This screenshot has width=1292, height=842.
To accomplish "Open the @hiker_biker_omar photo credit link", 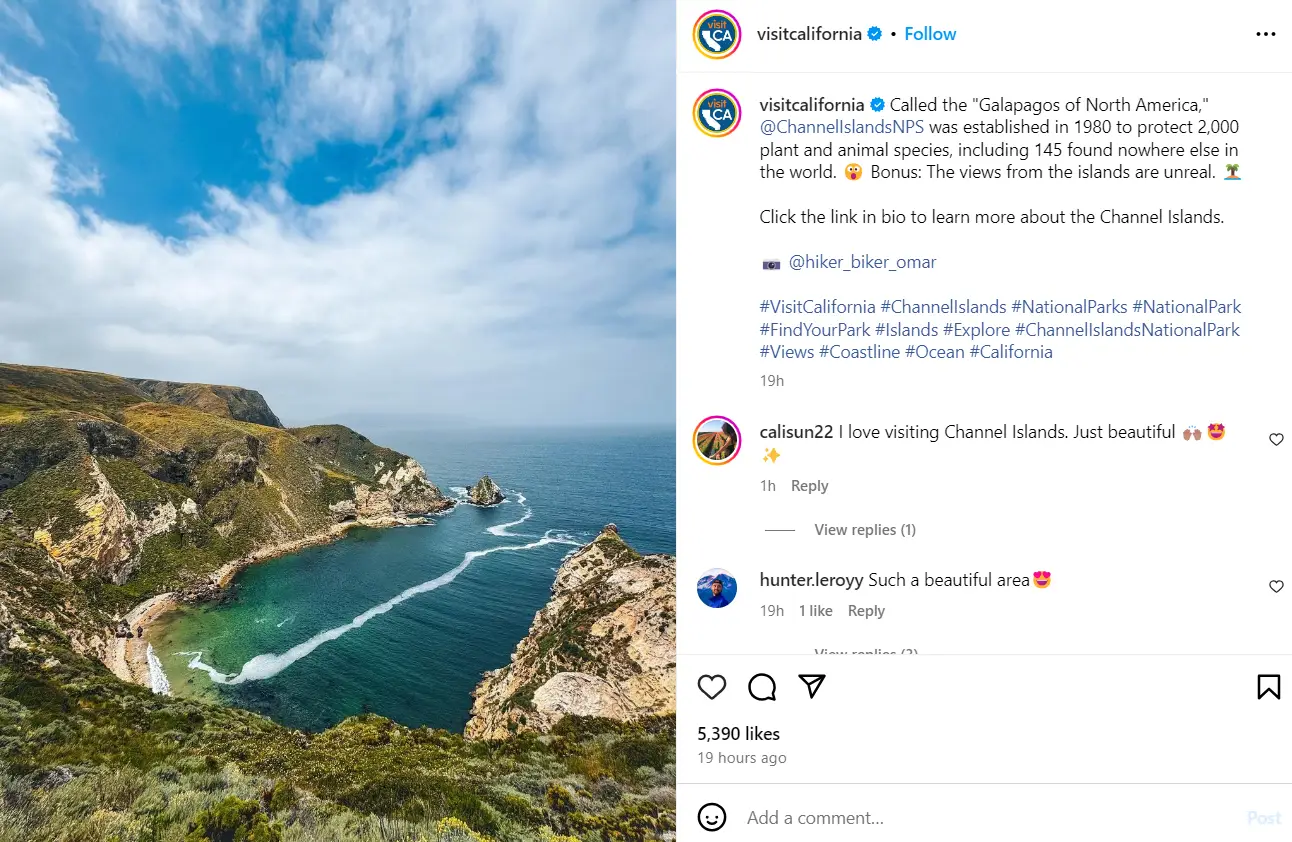I will click(863, 262).
